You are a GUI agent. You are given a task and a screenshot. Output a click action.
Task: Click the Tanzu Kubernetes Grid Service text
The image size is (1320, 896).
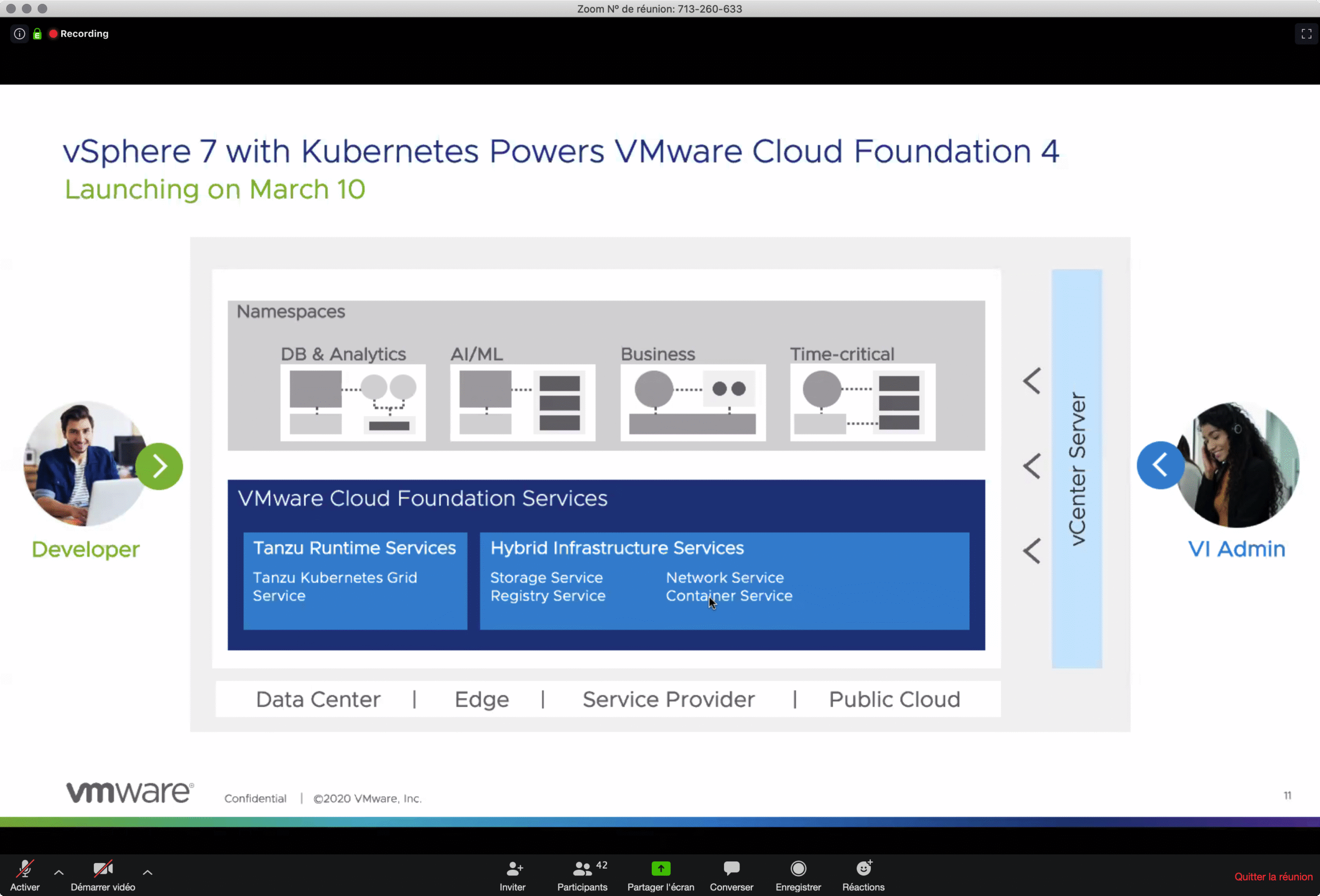[335, 587]
